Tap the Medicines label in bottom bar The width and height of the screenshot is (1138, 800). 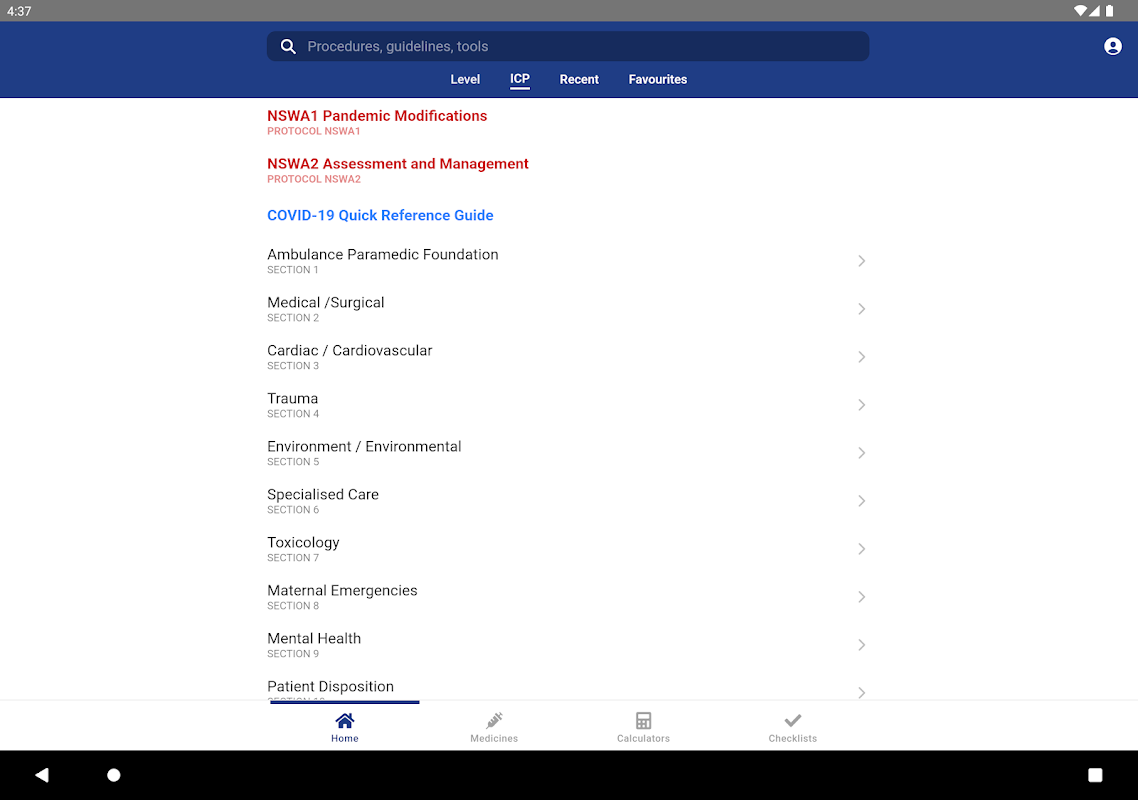coord(494,738)
